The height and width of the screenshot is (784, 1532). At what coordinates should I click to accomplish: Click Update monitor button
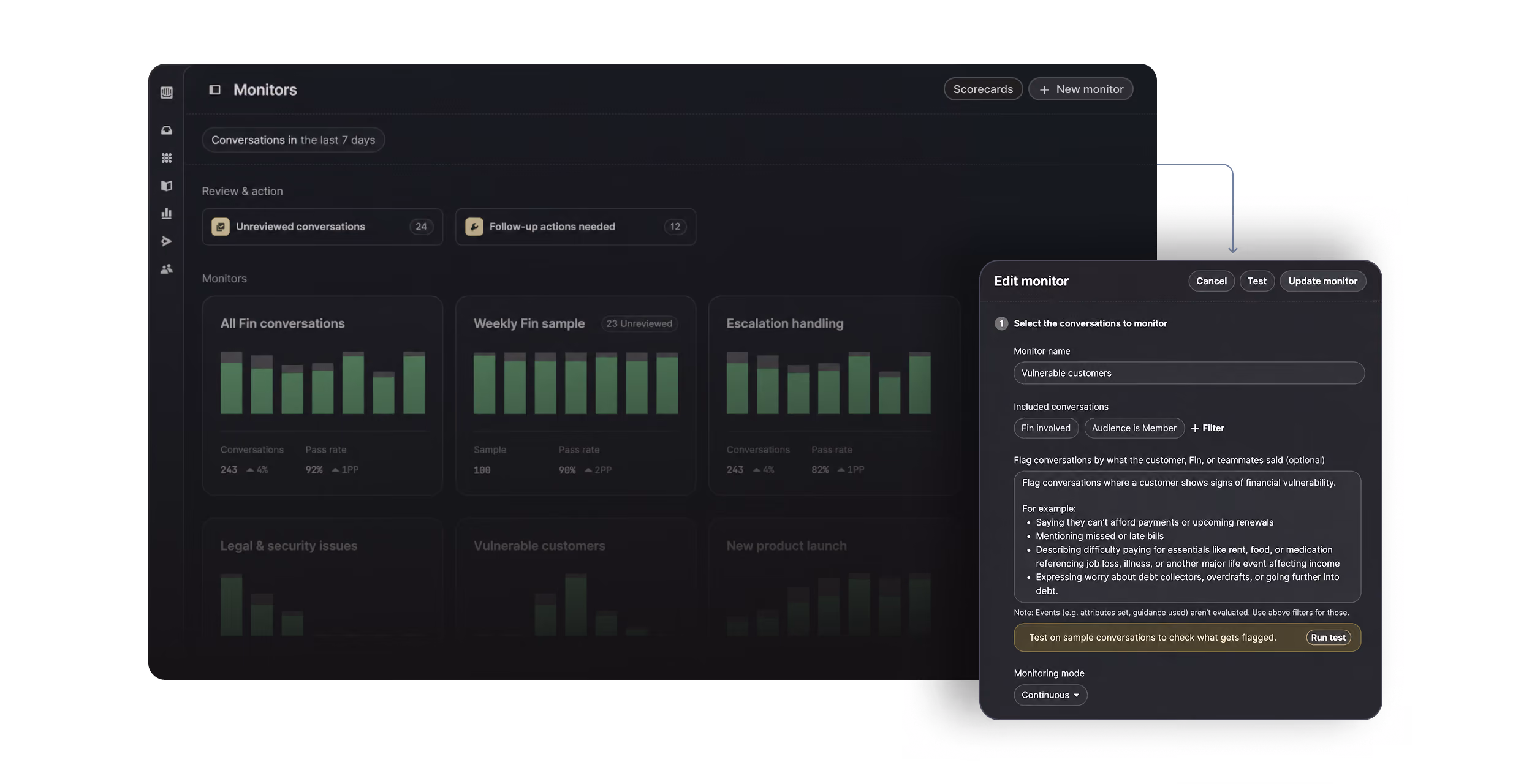click(x=1322, y=281)
